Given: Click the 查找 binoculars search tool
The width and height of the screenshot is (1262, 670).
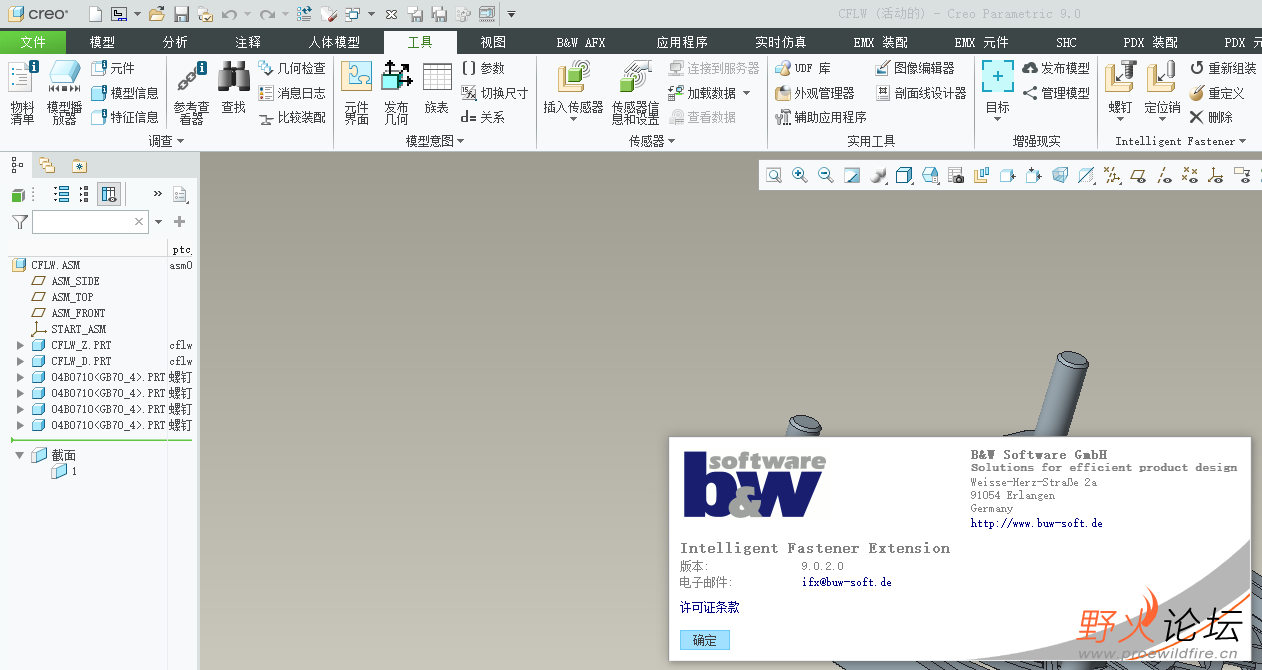Looking at the screenshot, I should [234, 88].
